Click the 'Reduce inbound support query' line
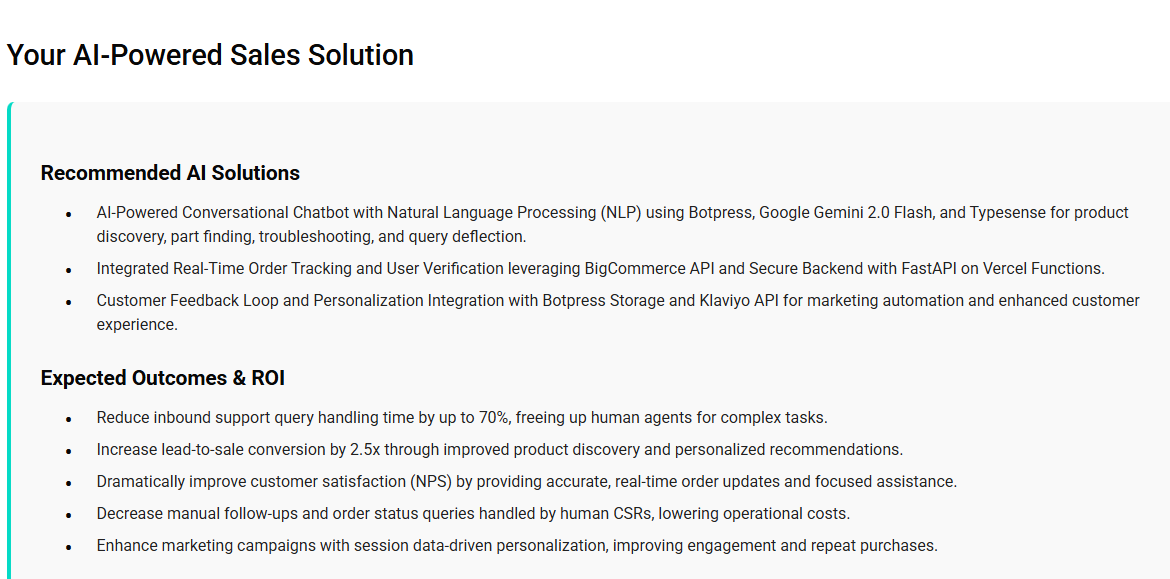 point(462,417)
